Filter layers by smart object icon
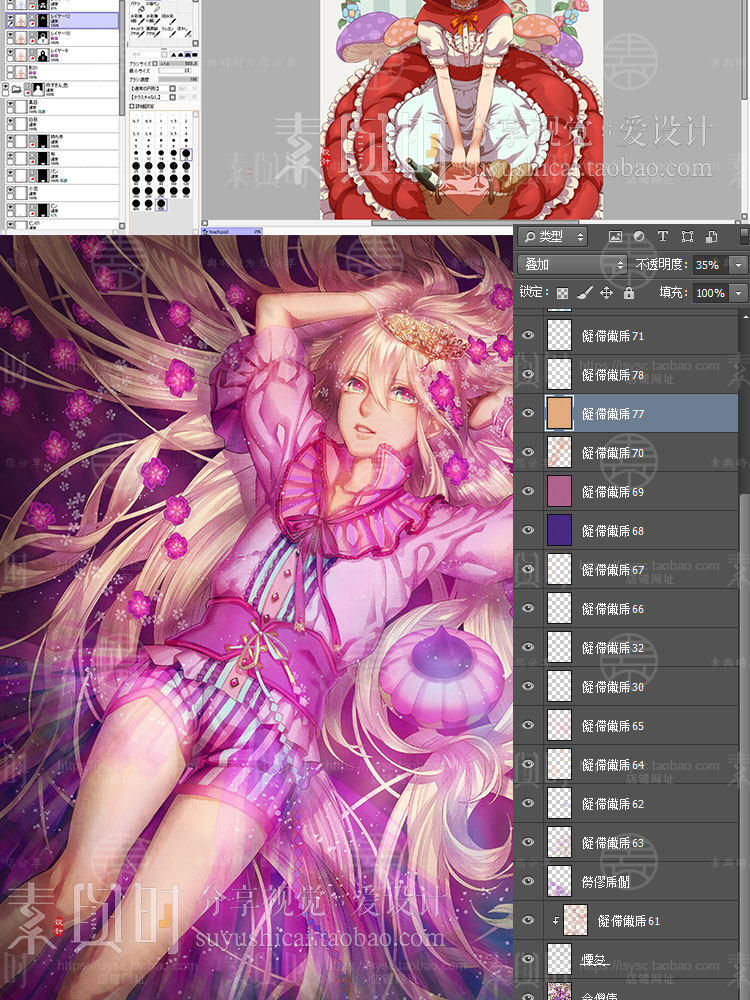750x1000 pixels. coord(712,237)
